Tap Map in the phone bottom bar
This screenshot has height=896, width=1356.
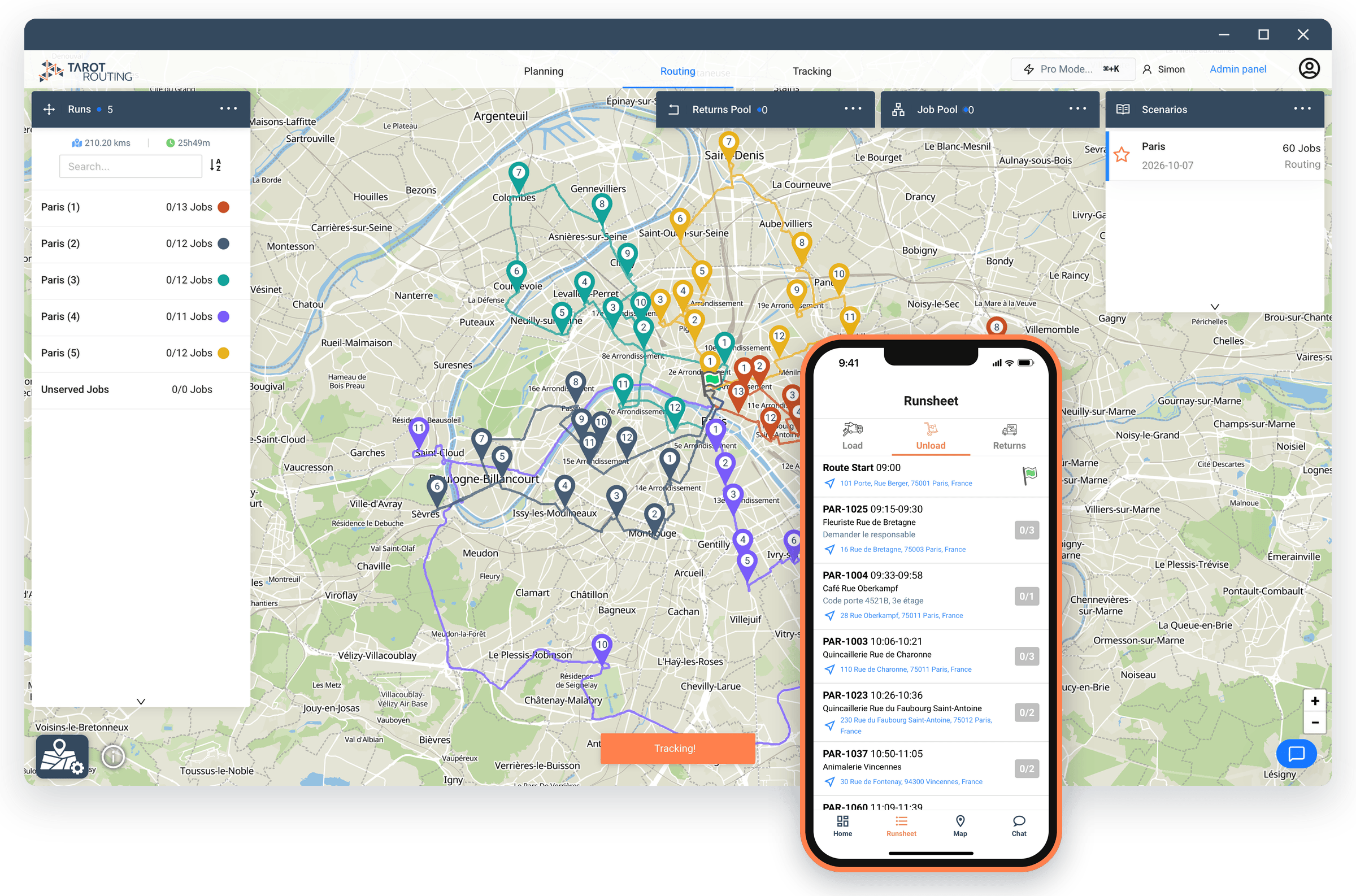tap(960, 827)
